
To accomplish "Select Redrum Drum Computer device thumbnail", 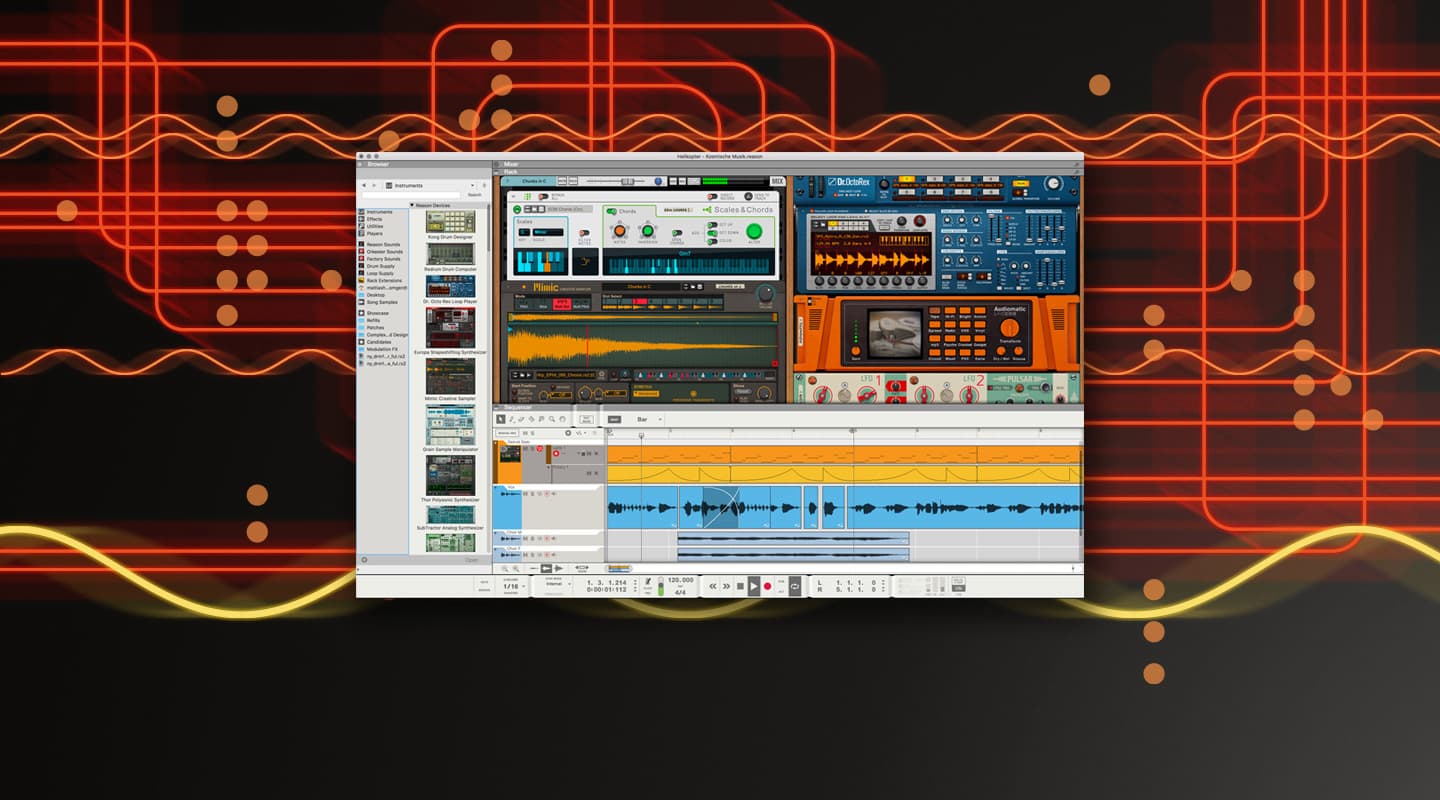I will (x=450, y=254).
